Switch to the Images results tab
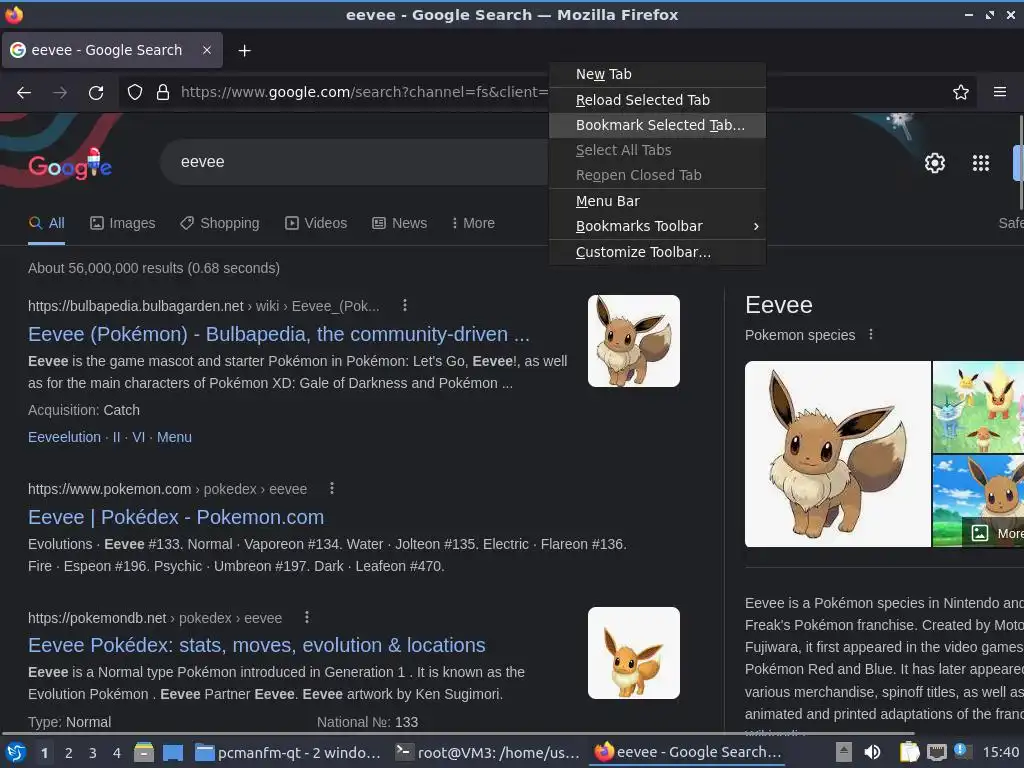 (x=123, y=223)
